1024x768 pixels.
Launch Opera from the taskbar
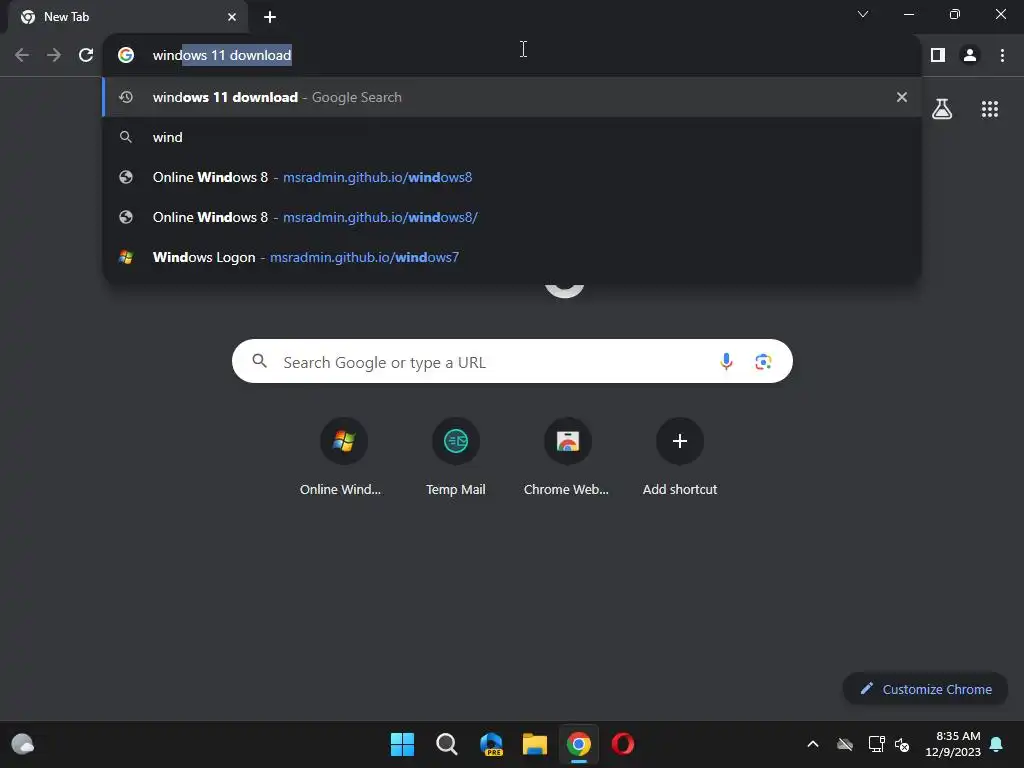point(622,744)
